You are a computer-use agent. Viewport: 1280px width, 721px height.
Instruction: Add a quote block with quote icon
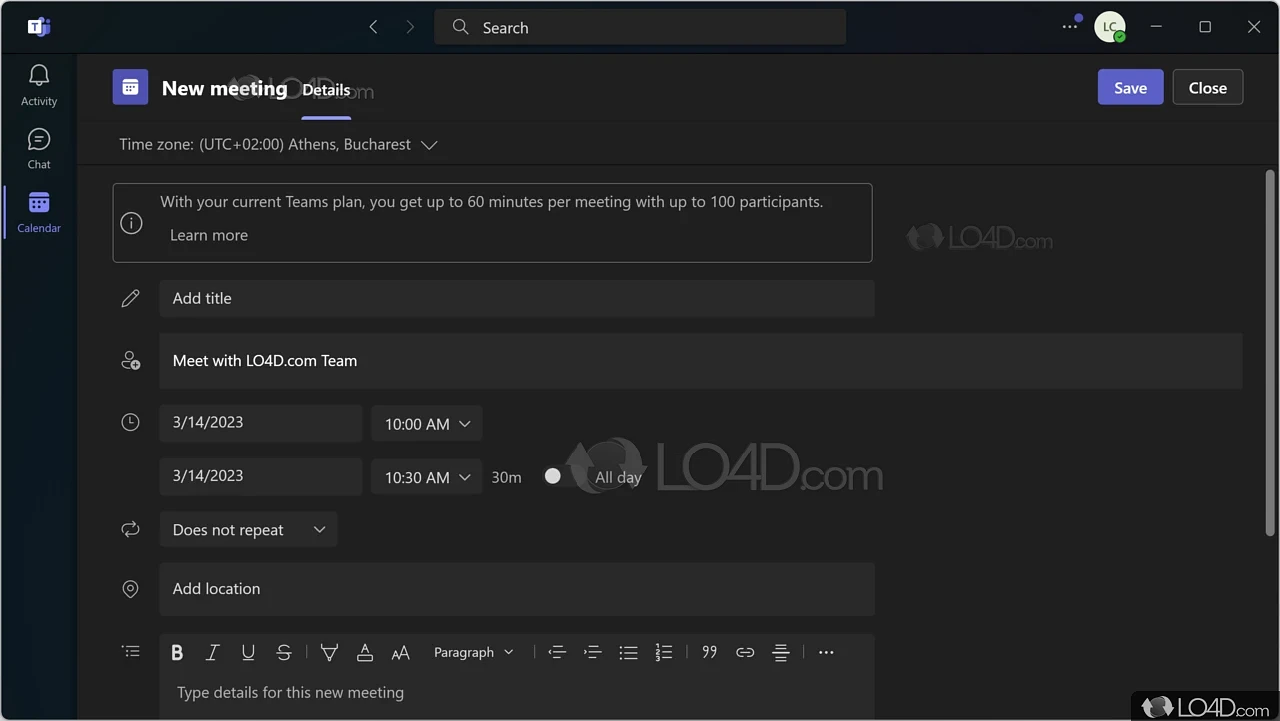[x=709, y=653]
